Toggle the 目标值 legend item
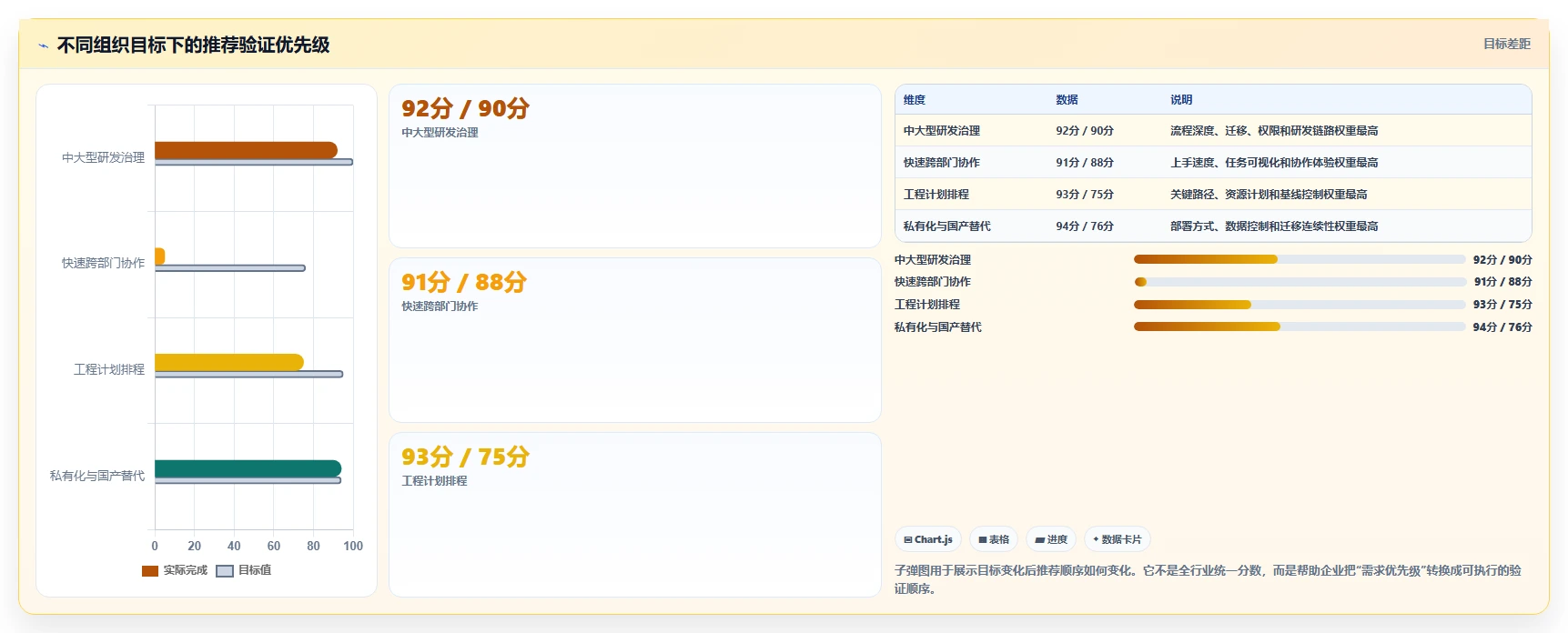 [x=244, y=570]
